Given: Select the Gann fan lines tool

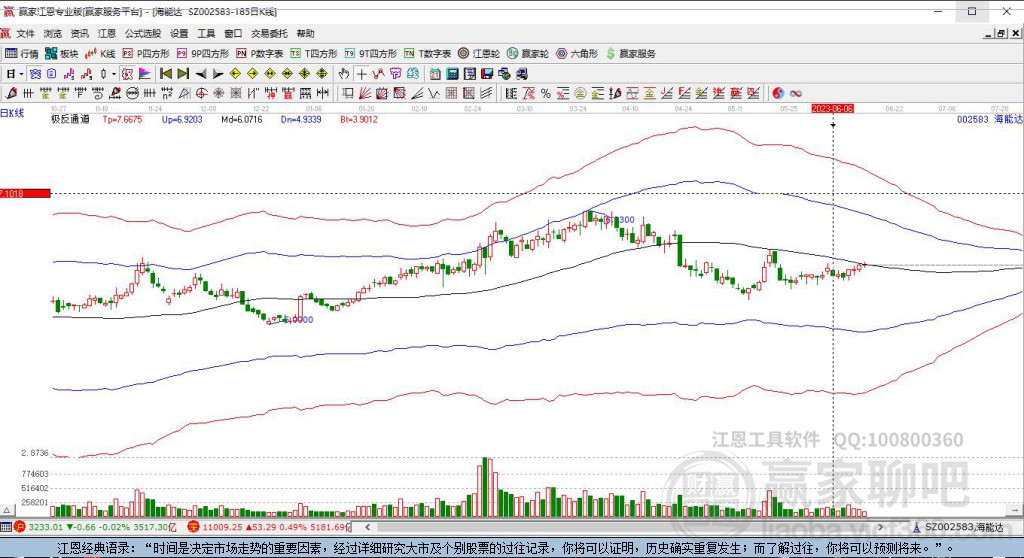Looking at the screenshot, I should (364, 93).
